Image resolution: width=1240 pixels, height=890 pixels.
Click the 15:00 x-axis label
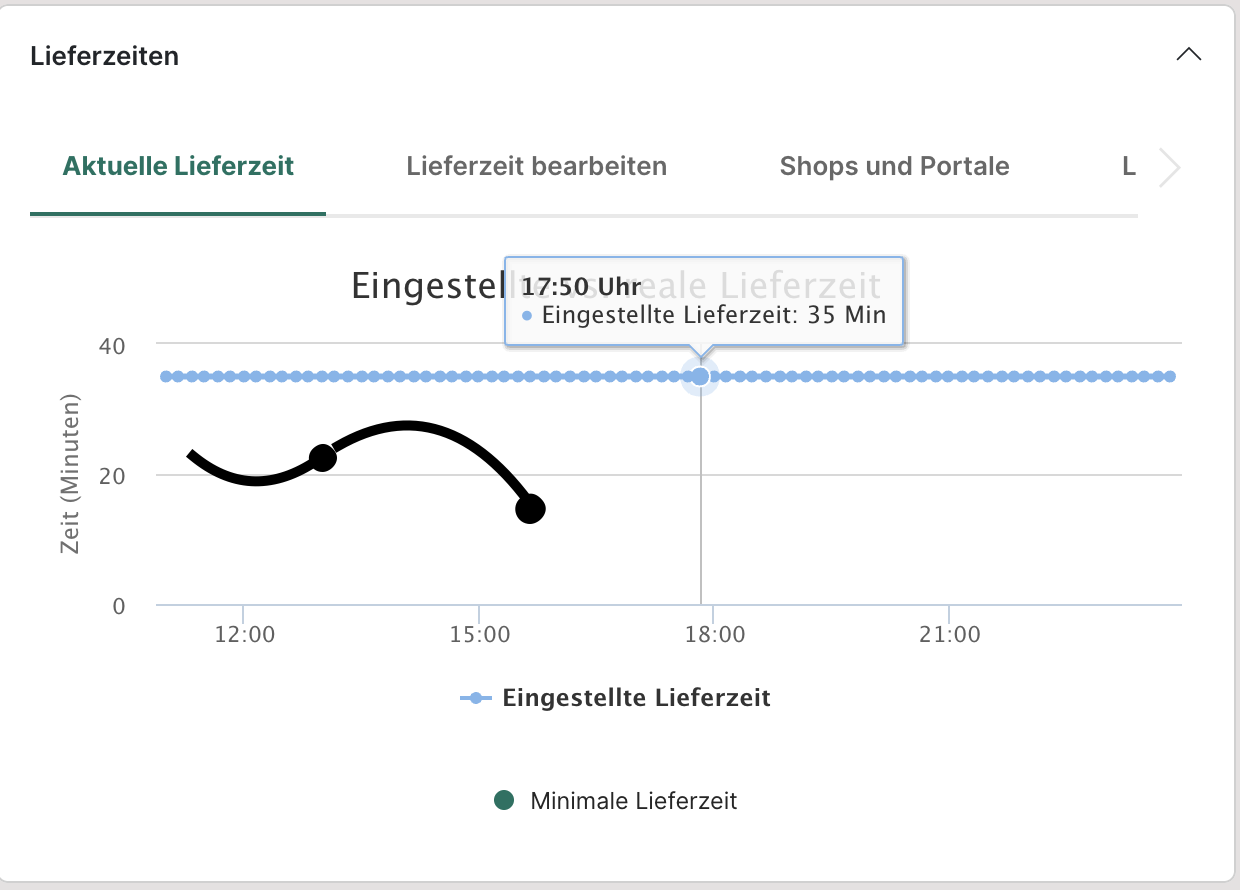(479, 634)
